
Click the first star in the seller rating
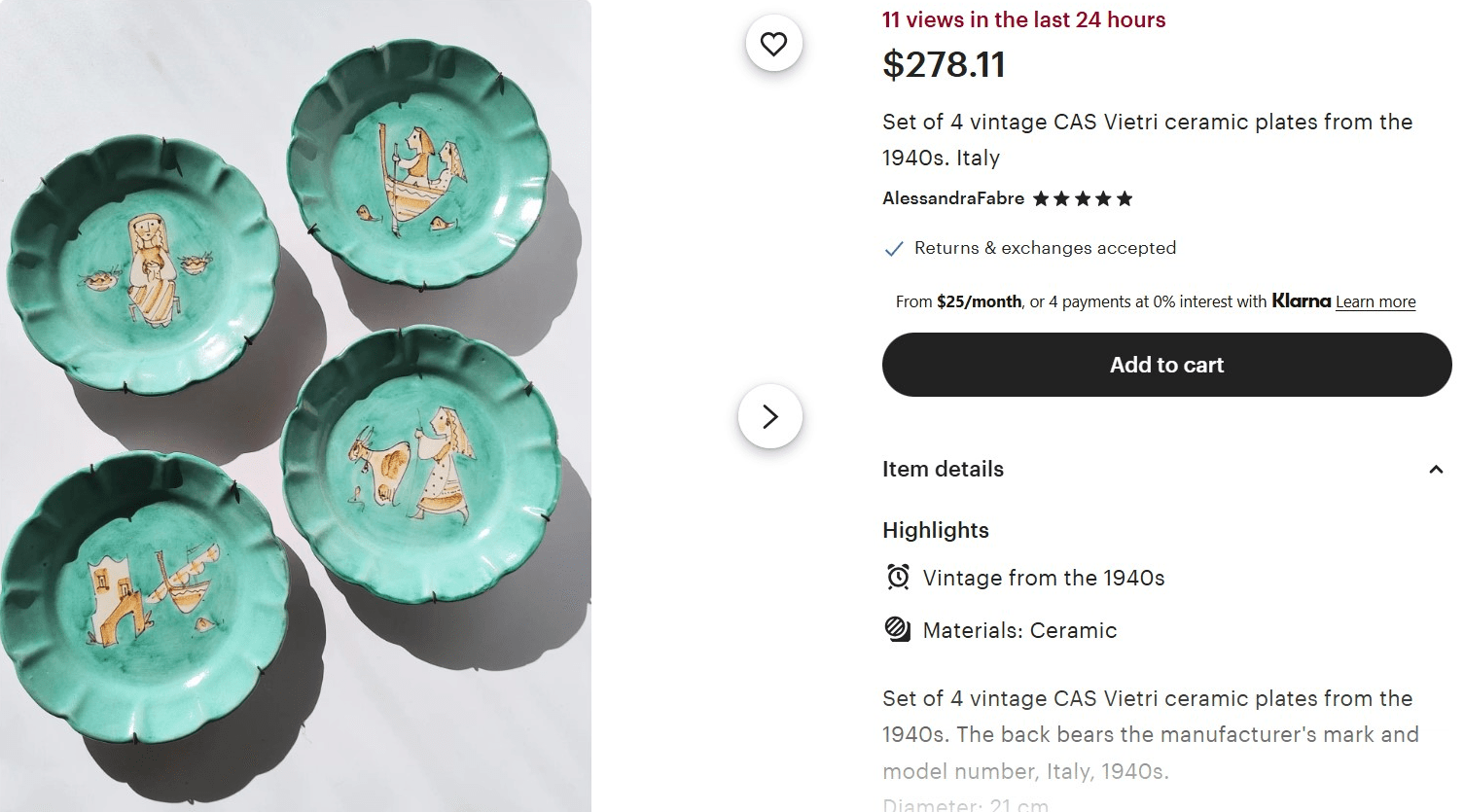click(1041, 198)
